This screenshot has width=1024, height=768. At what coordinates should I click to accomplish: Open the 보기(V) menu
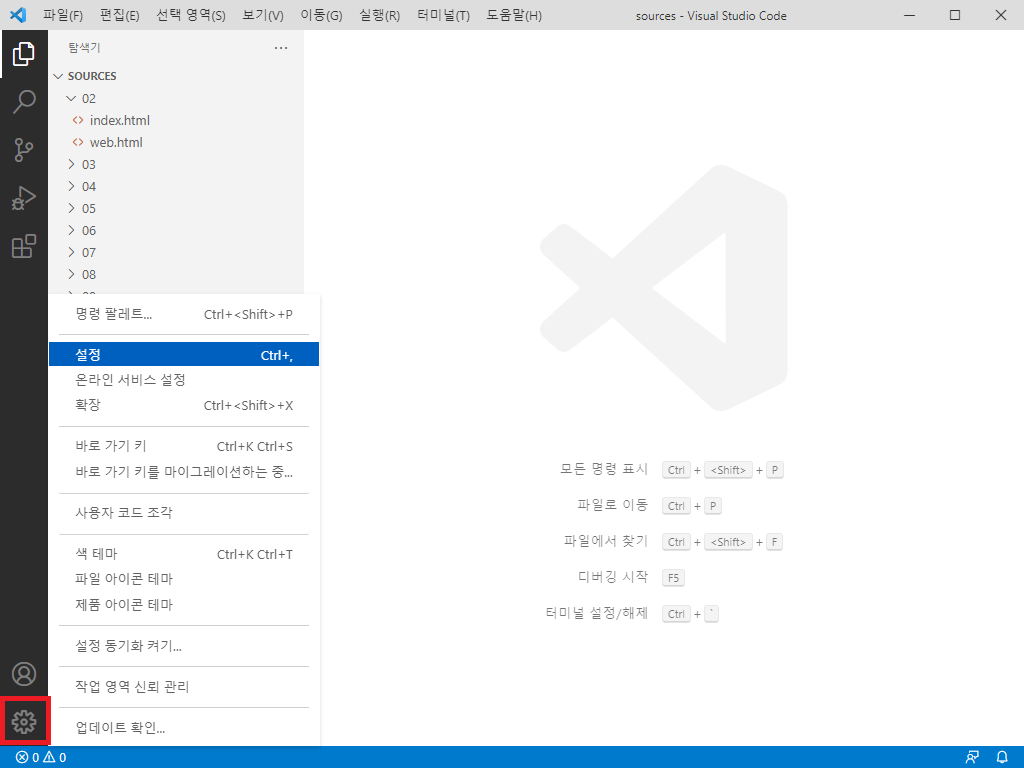[x=263, y=15]
